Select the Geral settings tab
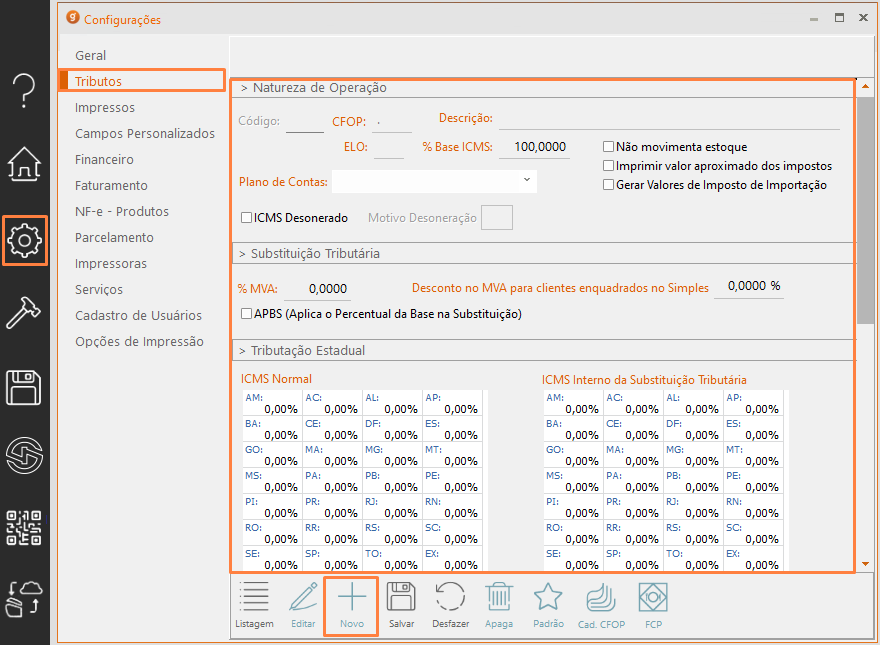This screenshot has width=880, height=645. click(90, 56)
